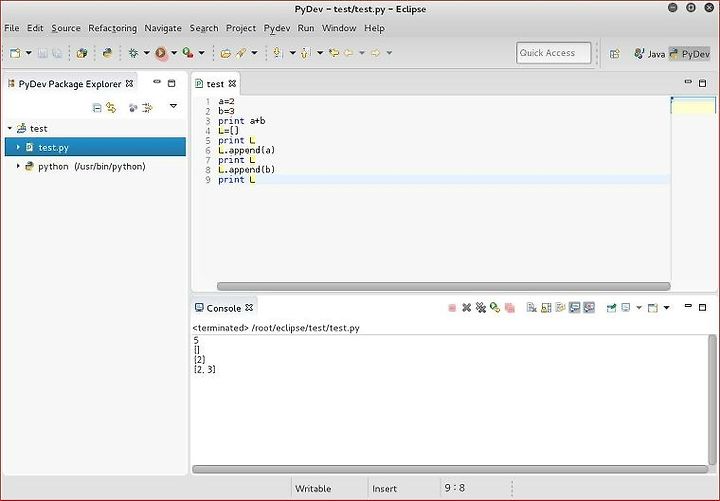Open the Window menu
Image resolution: width=720 pixels, height=501 pixels.
tap(339, 28)
